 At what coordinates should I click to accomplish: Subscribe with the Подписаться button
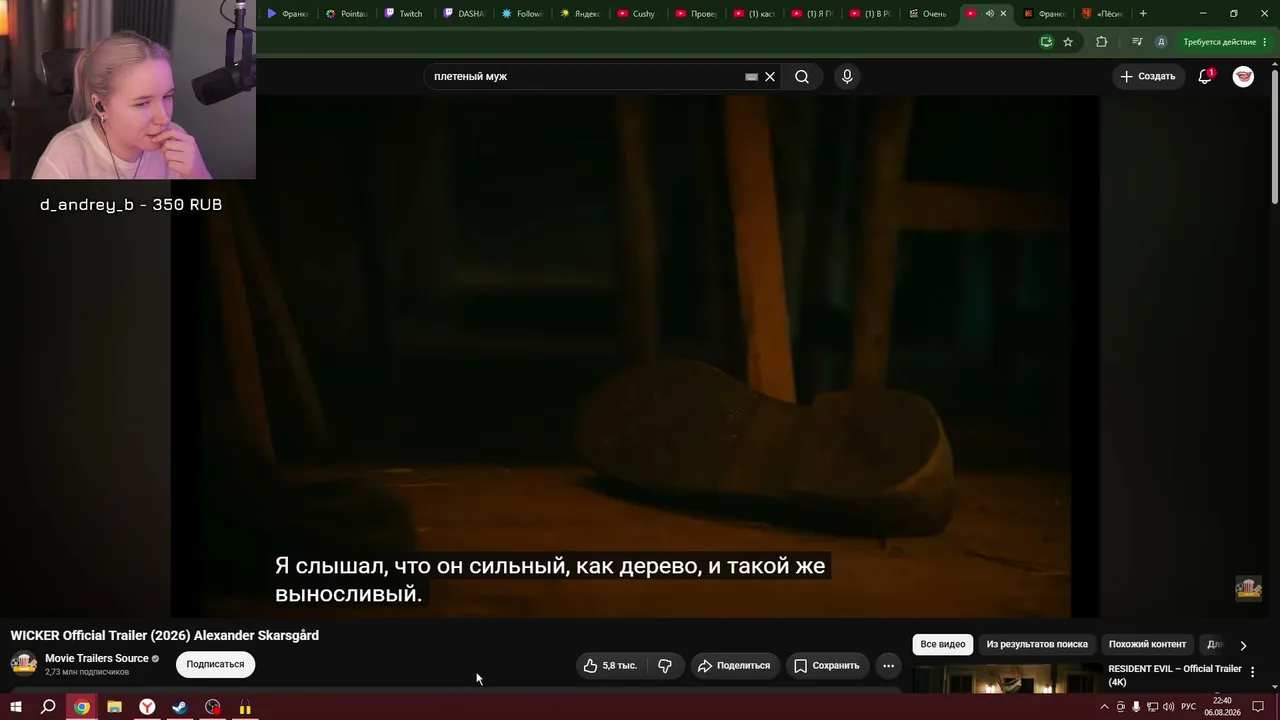pos(215,665)
